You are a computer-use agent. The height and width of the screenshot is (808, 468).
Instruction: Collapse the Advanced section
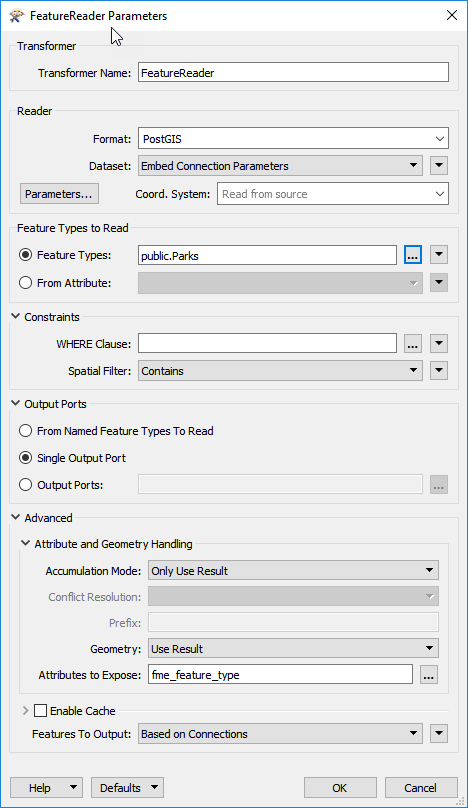pos(16,517)
